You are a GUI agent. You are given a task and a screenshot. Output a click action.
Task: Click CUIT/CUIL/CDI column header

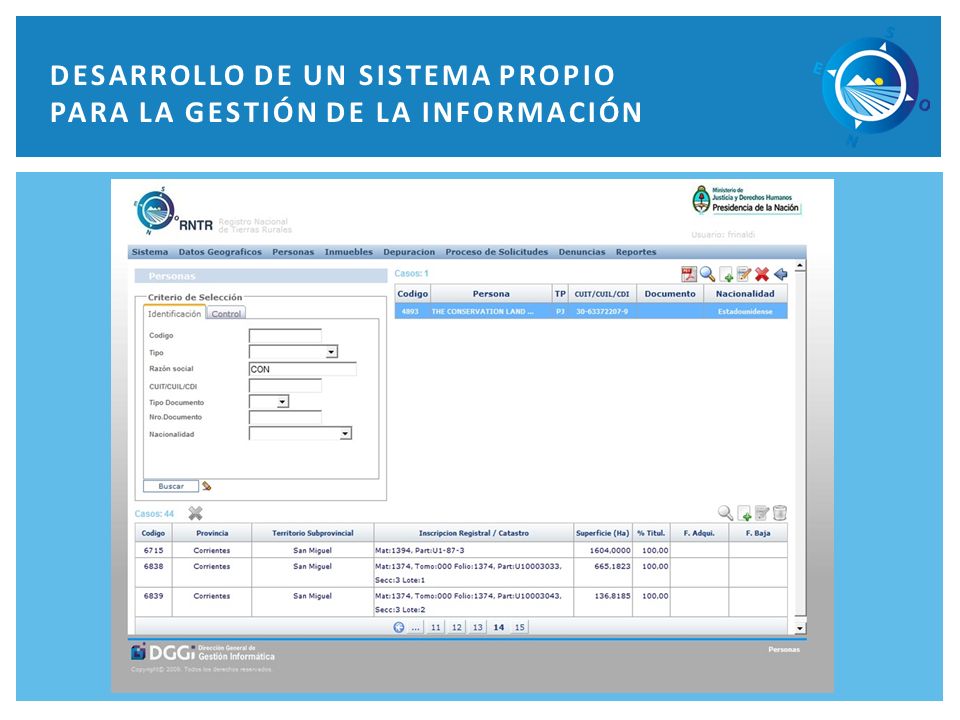point(602,294)
